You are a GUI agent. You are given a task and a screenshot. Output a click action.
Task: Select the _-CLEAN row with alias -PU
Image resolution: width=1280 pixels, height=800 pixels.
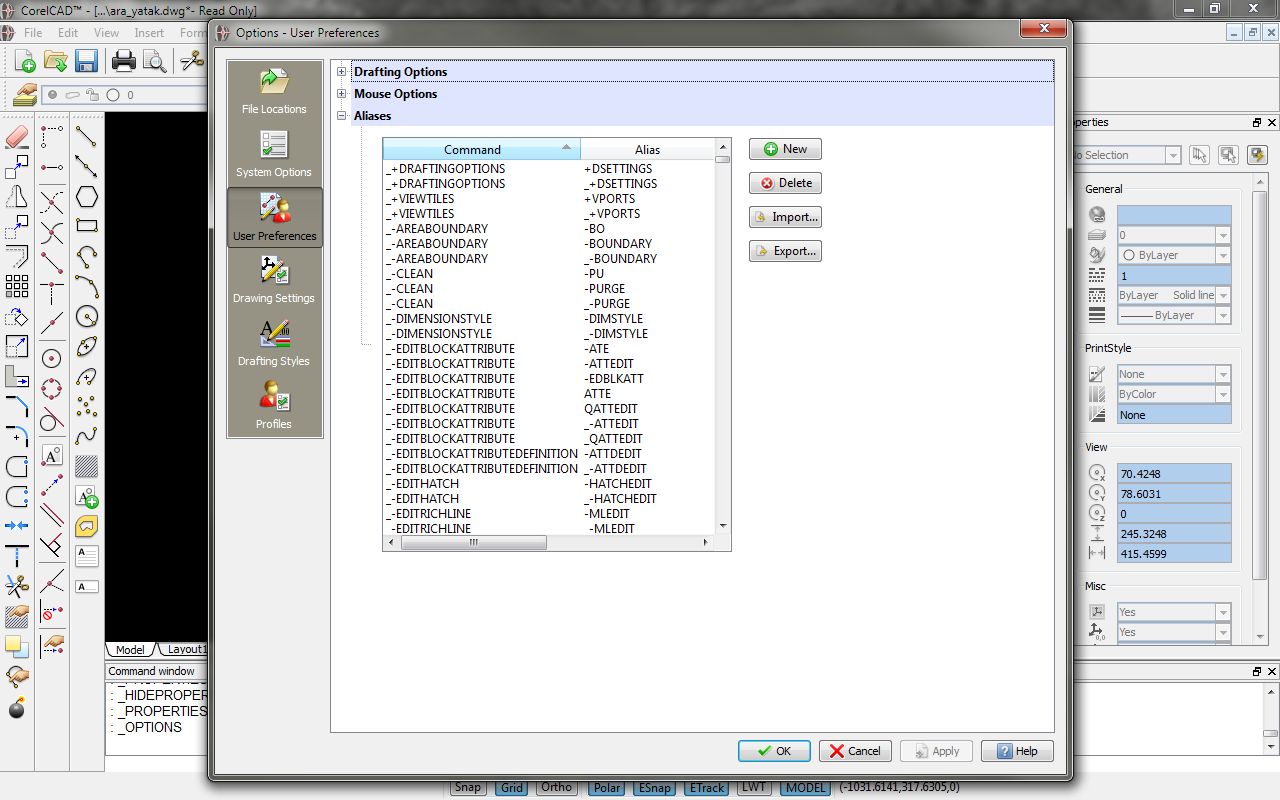pyautogui.click(x=549, y=273)
